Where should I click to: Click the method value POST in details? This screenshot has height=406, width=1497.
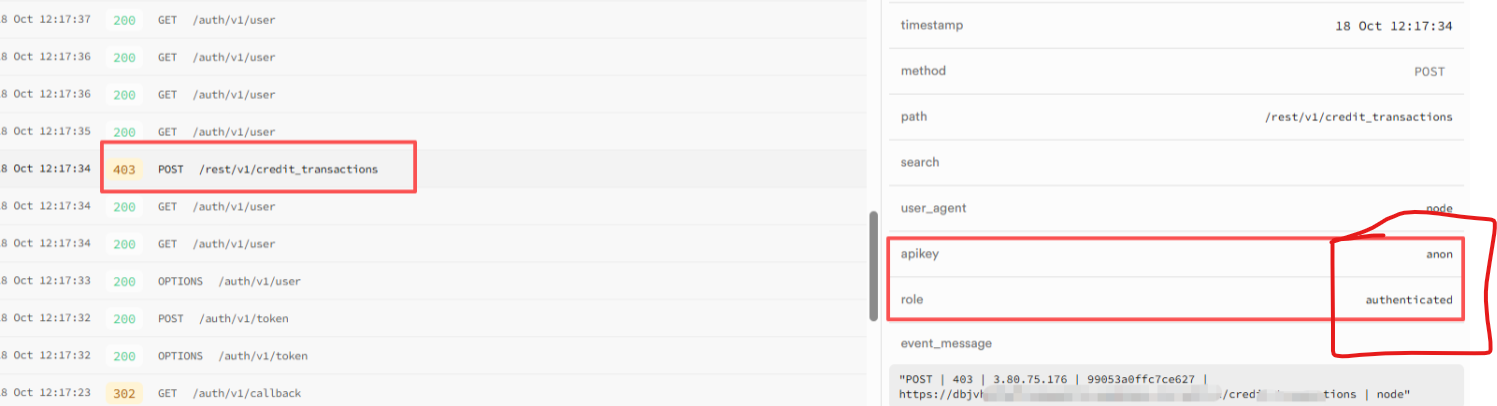click(x=1429, y=72)
